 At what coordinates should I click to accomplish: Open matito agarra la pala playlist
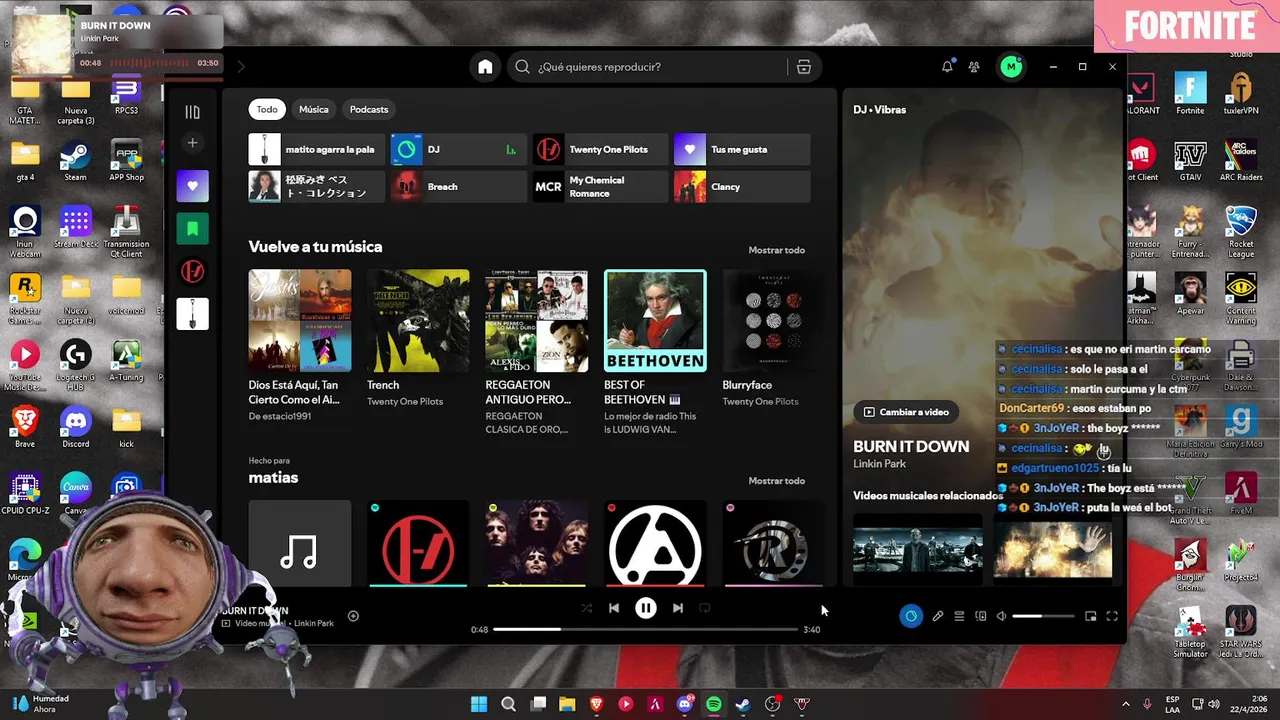pyautogui.click(x=317, y=150)
